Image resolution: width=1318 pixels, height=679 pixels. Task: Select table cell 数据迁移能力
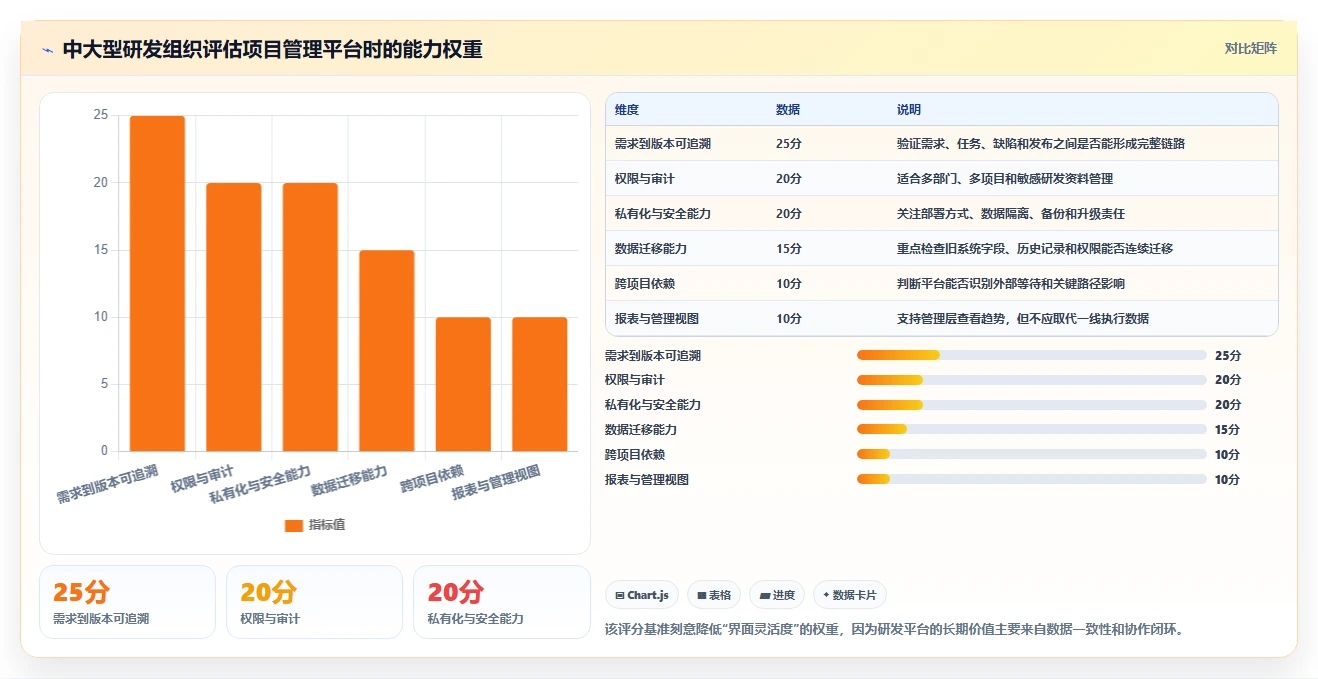click(651, 249)
